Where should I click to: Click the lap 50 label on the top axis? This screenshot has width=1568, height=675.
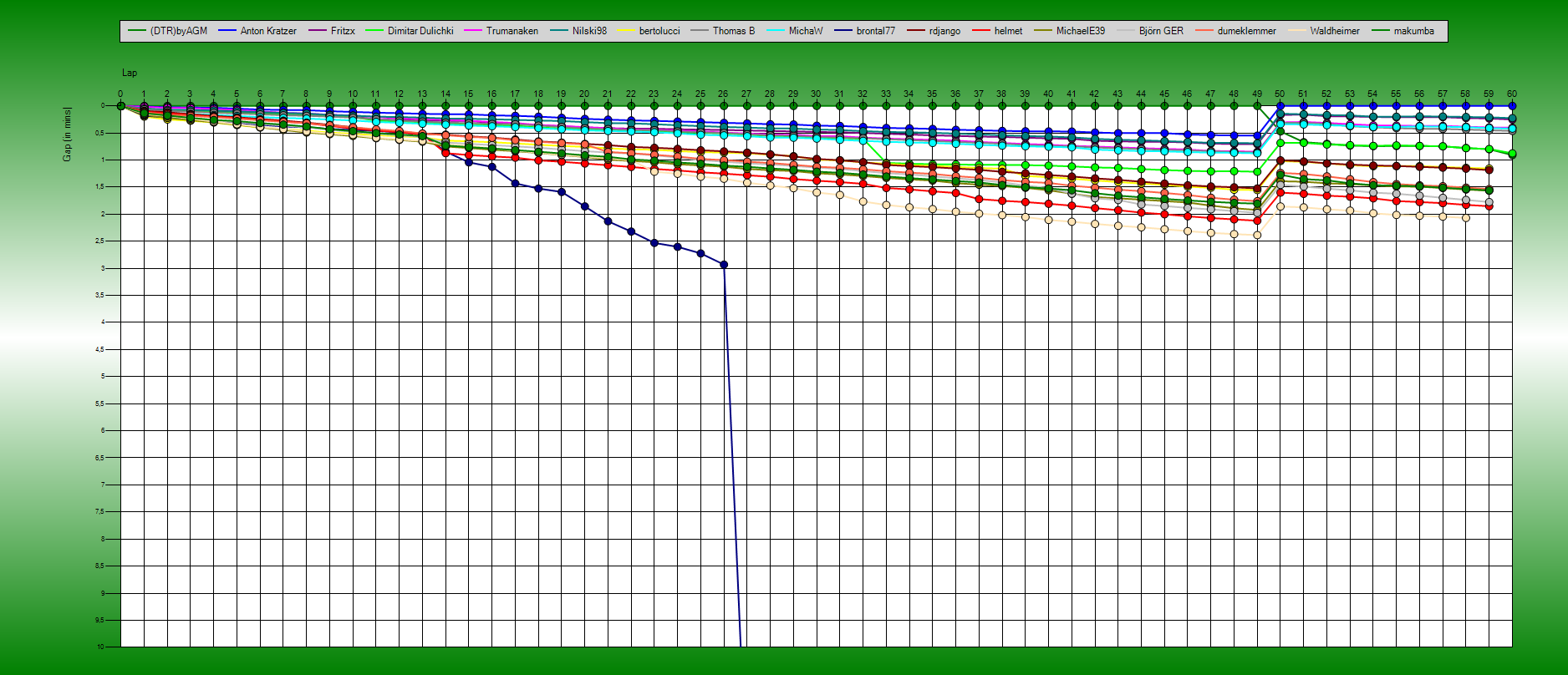point(1280,94)
